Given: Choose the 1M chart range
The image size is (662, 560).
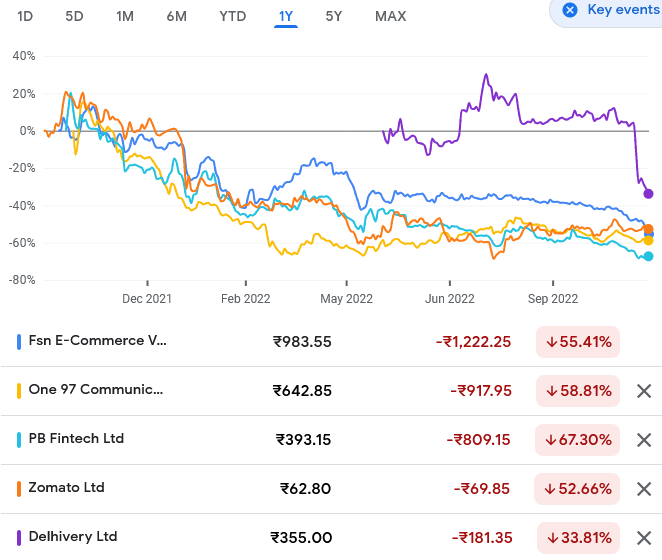Looking at the screenshot, I should 125,16.
